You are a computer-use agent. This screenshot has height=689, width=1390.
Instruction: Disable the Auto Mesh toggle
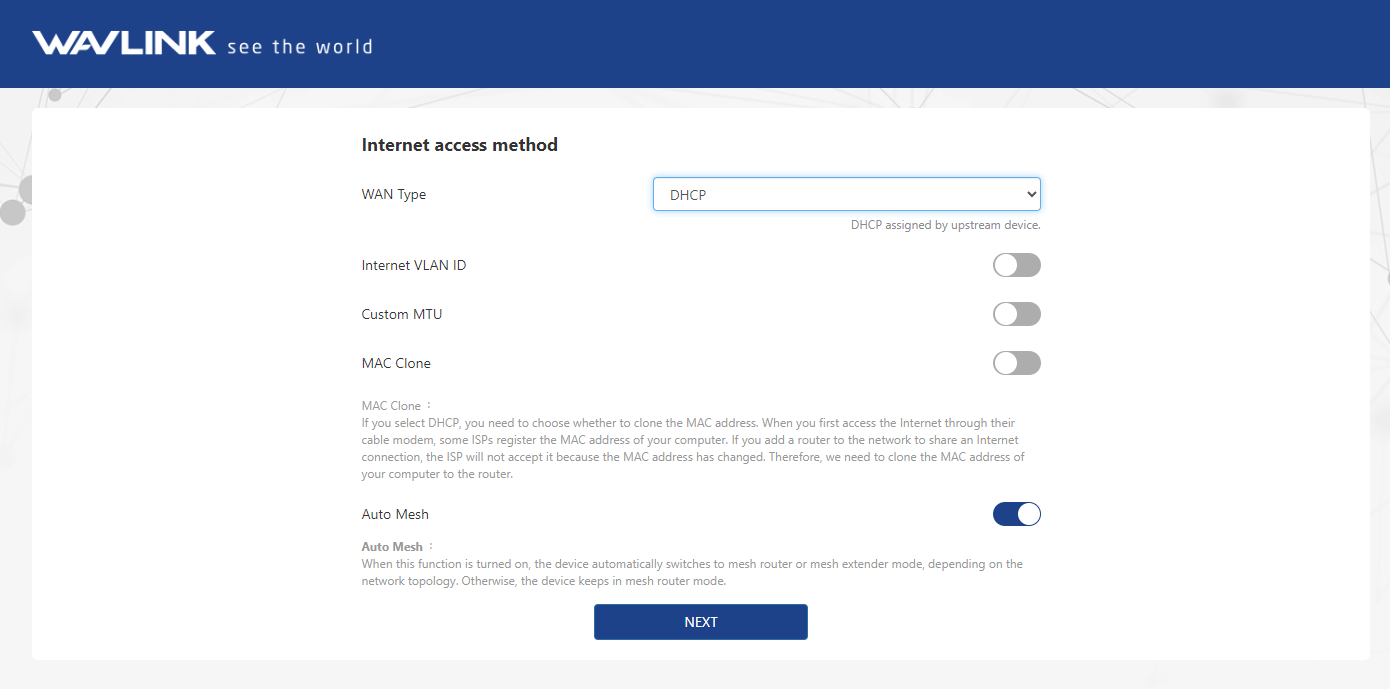pyautogui.click(x=1016, y=514)
